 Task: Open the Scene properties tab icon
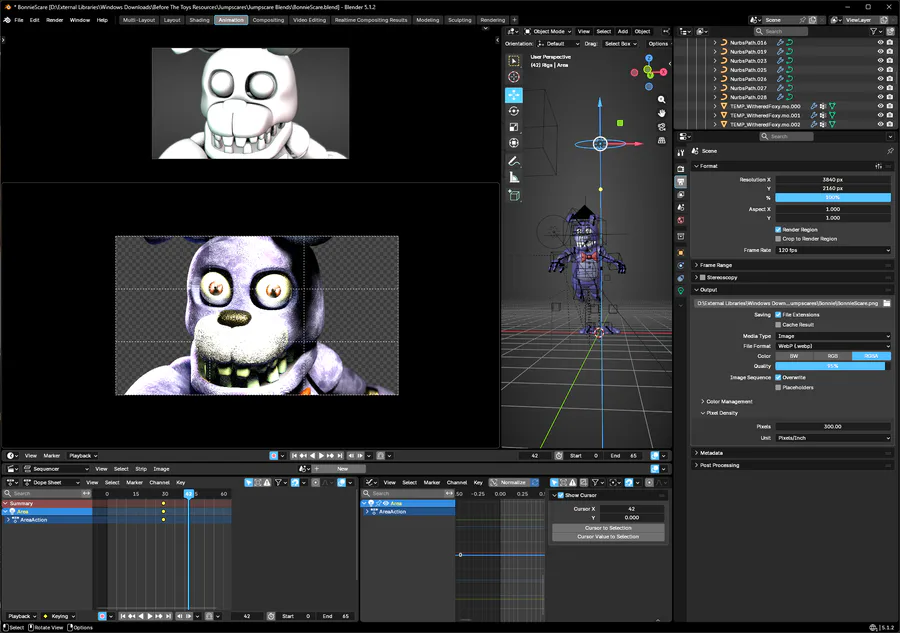[681, 207]
